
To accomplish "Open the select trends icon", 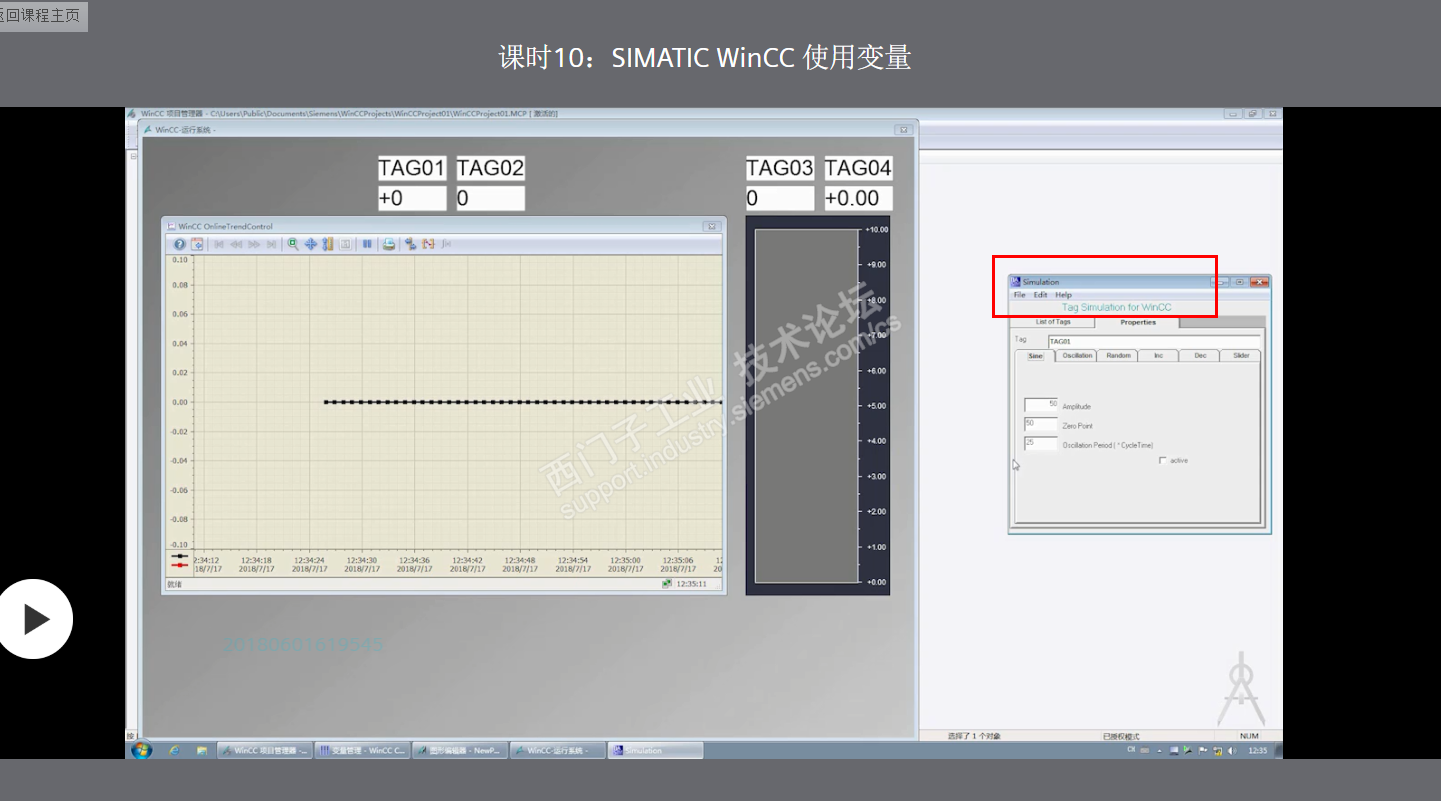I will click(428, 244).
